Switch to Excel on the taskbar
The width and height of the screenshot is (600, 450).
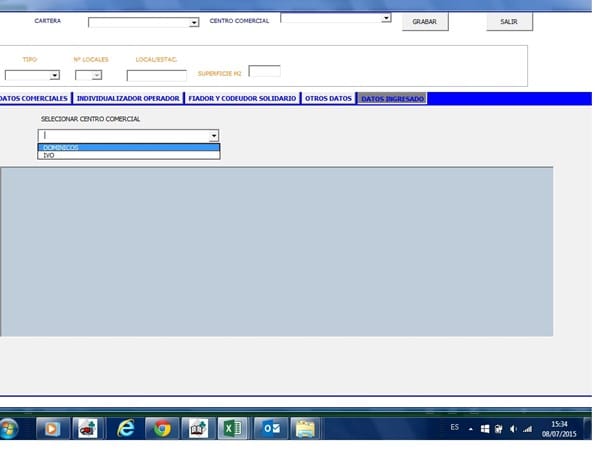[x=233, y=428]
